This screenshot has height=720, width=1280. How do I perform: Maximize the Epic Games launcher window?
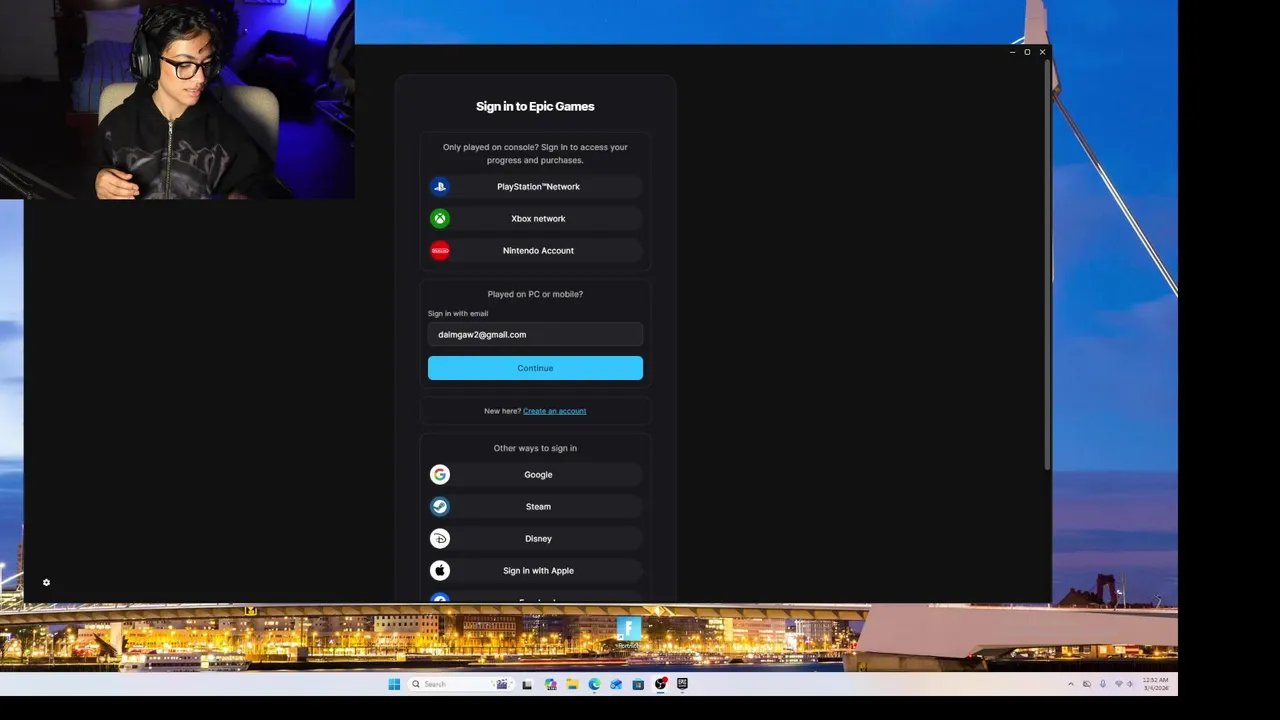(1027, 52)
